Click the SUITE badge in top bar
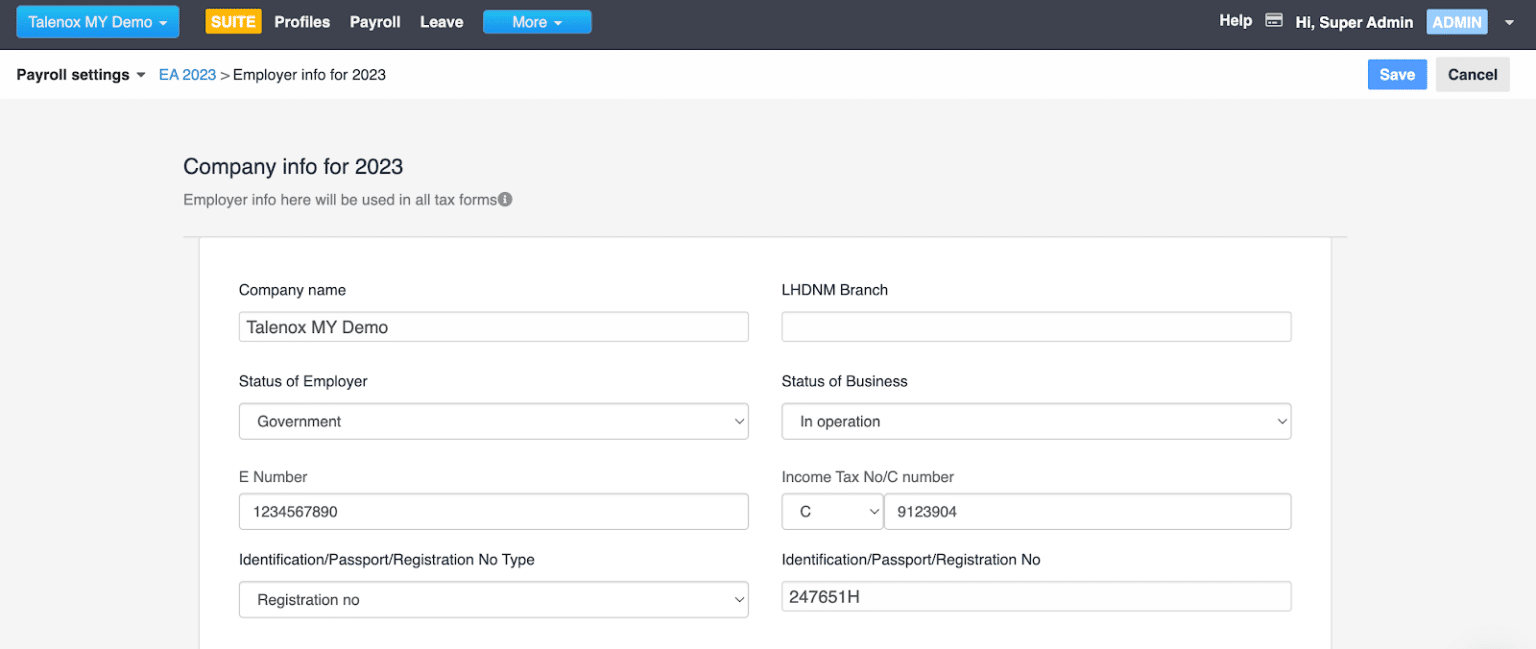The height and width of the screenshot is (649, 1536). click(x=233, y=22)
